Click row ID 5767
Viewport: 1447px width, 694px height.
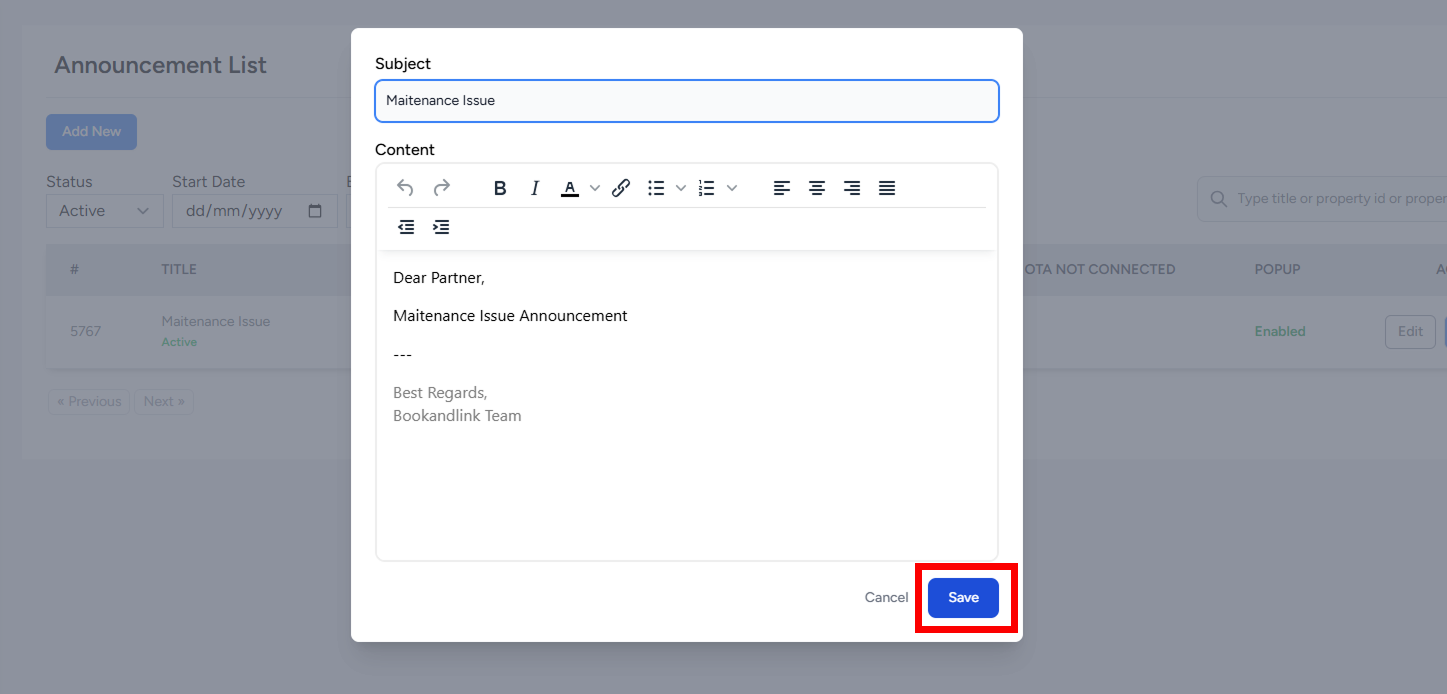pos(85,332)
